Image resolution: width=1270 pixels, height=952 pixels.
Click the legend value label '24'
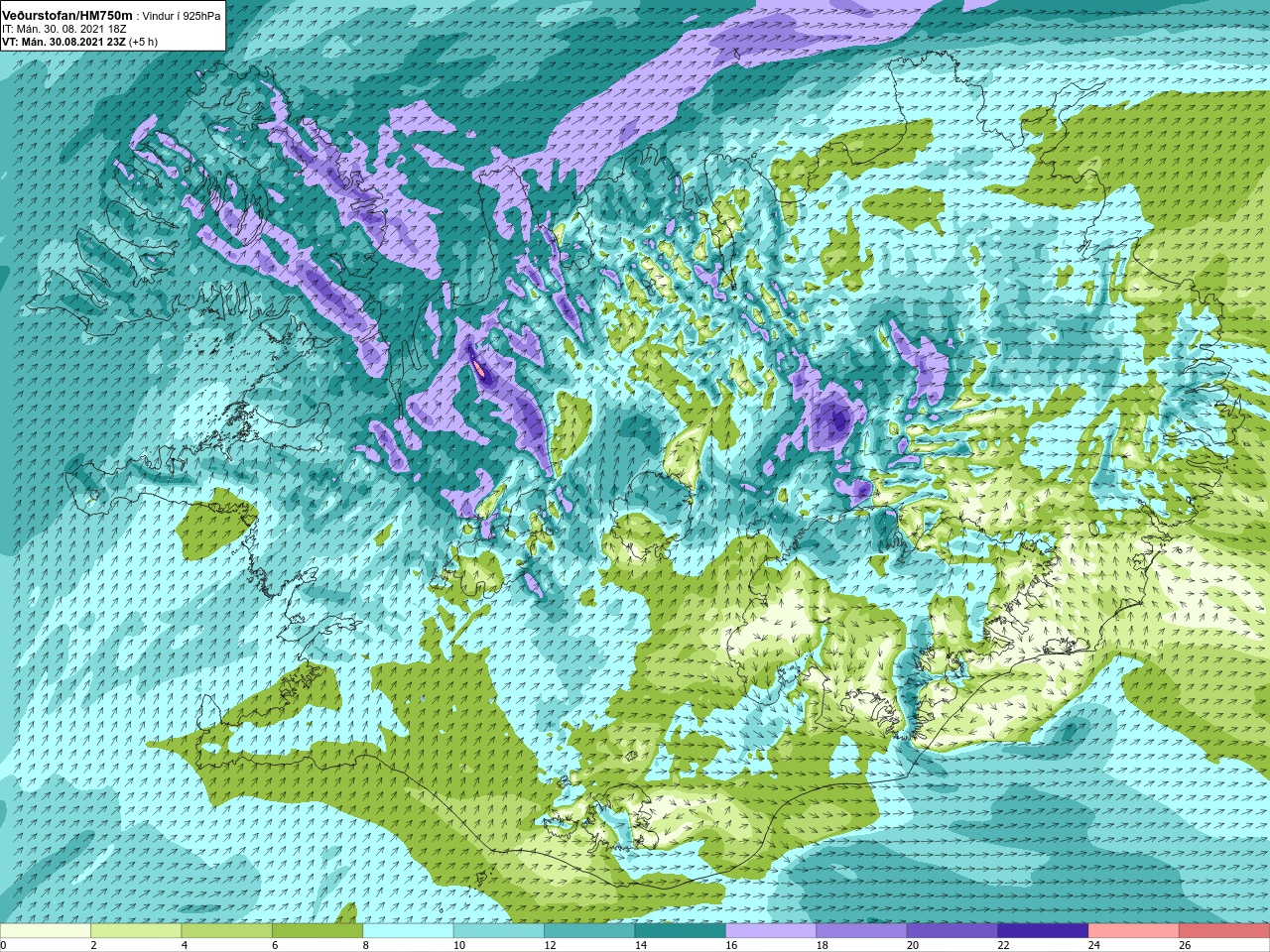click(1093, 945)
